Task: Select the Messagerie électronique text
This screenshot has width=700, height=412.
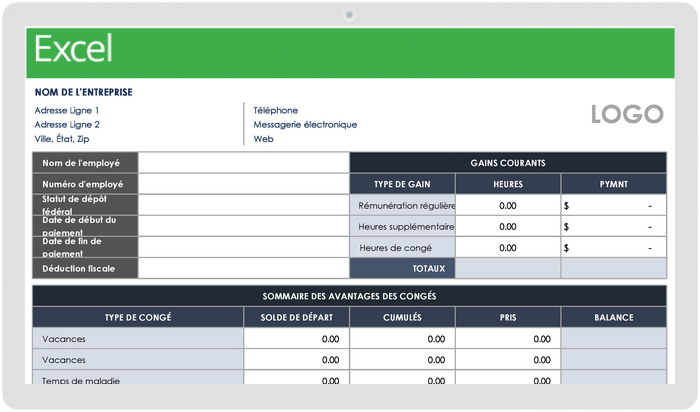Action: click(x=305, y=125)
